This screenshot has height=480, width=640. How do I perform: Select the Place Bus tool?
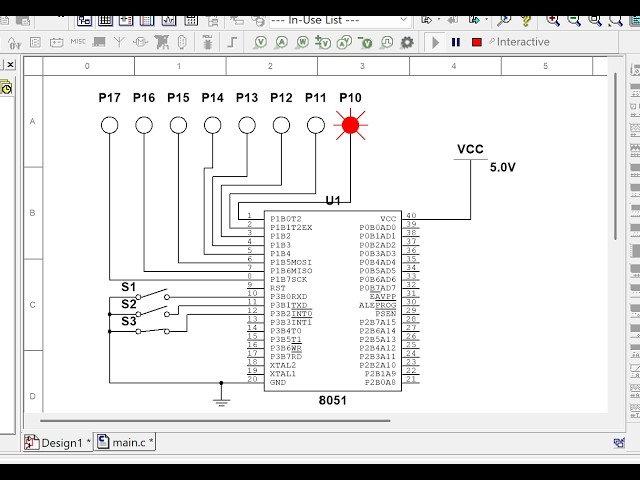pyautogui.click(x=232, y=42)
